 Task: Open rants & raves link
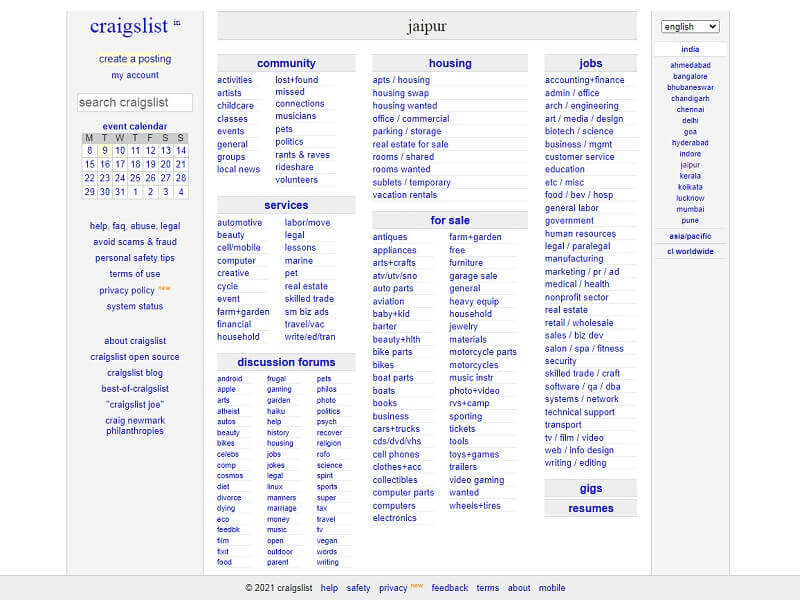click(x=302, y=155)
